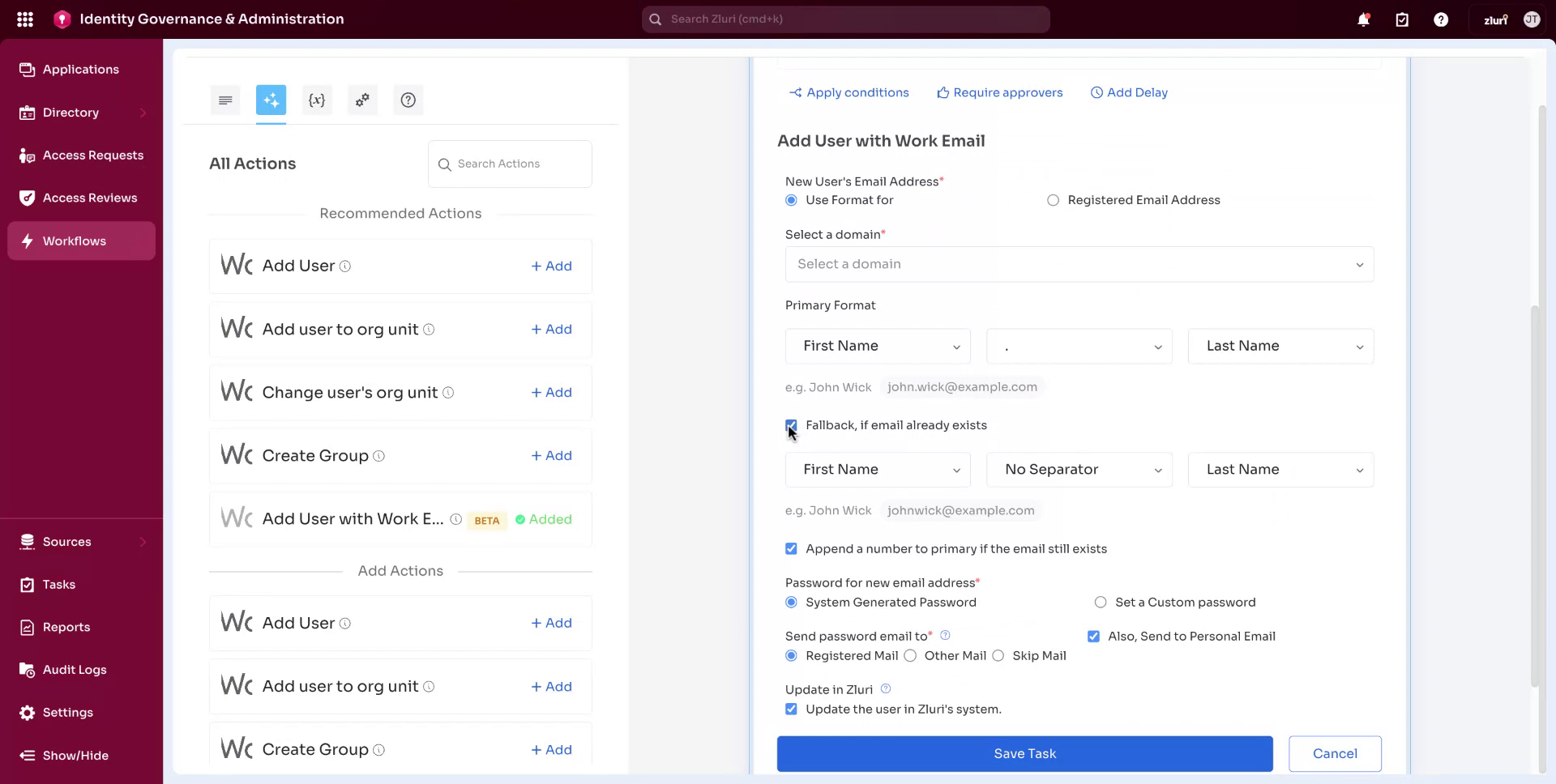Screen dimensions: 1556x784
Task: Click the Search Actions input field
Action: pyautogui.click(x=509, y=164)
